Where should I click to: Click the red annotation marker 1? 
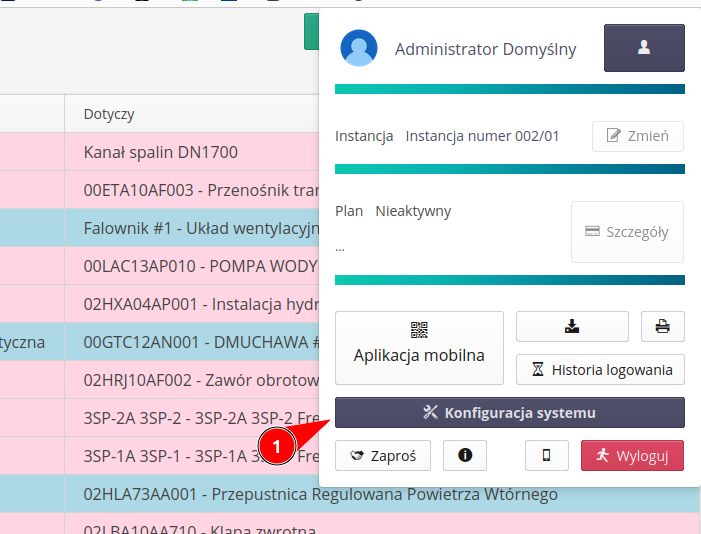click(277, 445)
